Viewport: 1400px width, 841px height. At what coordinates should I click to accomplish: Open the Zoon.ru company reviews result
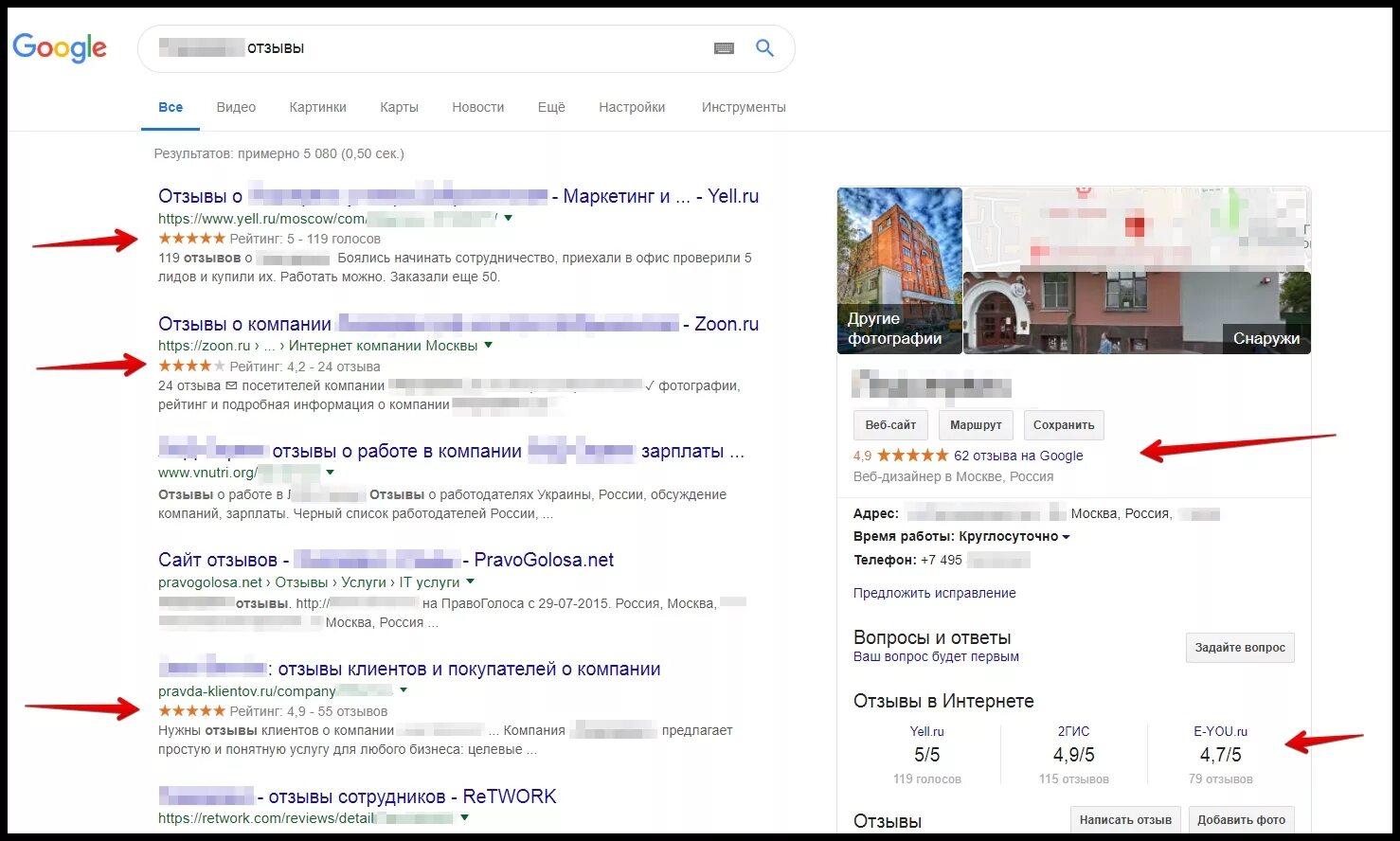[458, 324]
